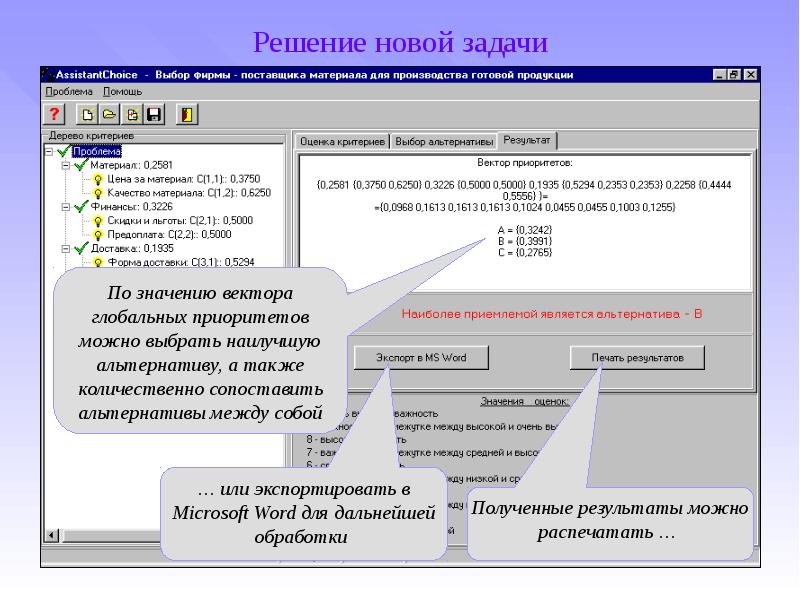The image size is (800, 600).
Task: Collapse the Доставка tree branch
Action: pos(66,249)
